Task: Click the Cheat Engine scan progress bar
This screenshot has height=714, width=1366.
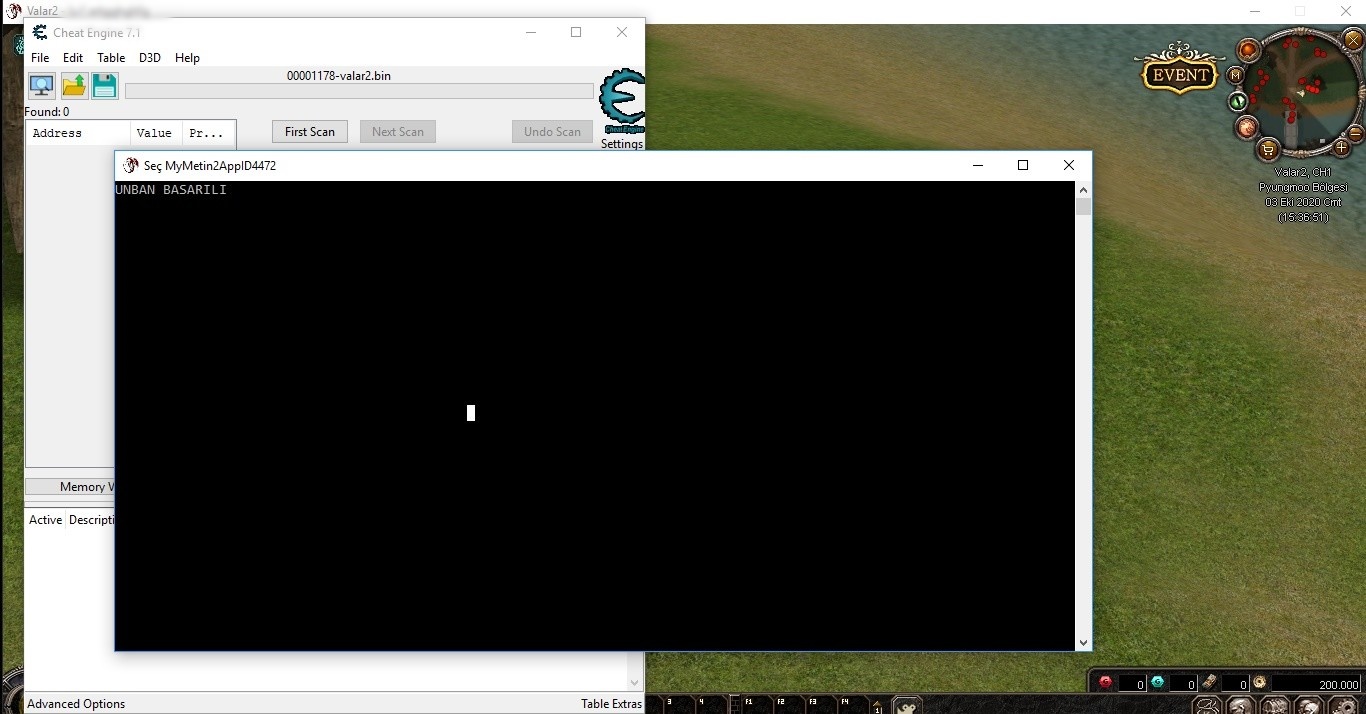Action: pos(359,91)
